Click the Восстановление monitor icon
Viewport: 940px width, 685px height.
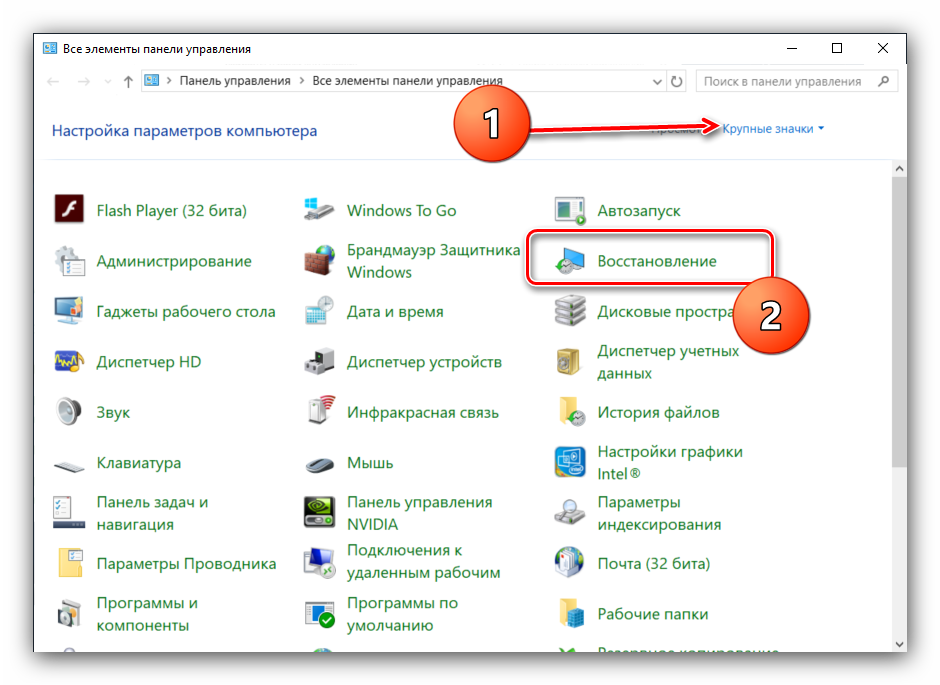pyautogui.click(x=570, y=261)
